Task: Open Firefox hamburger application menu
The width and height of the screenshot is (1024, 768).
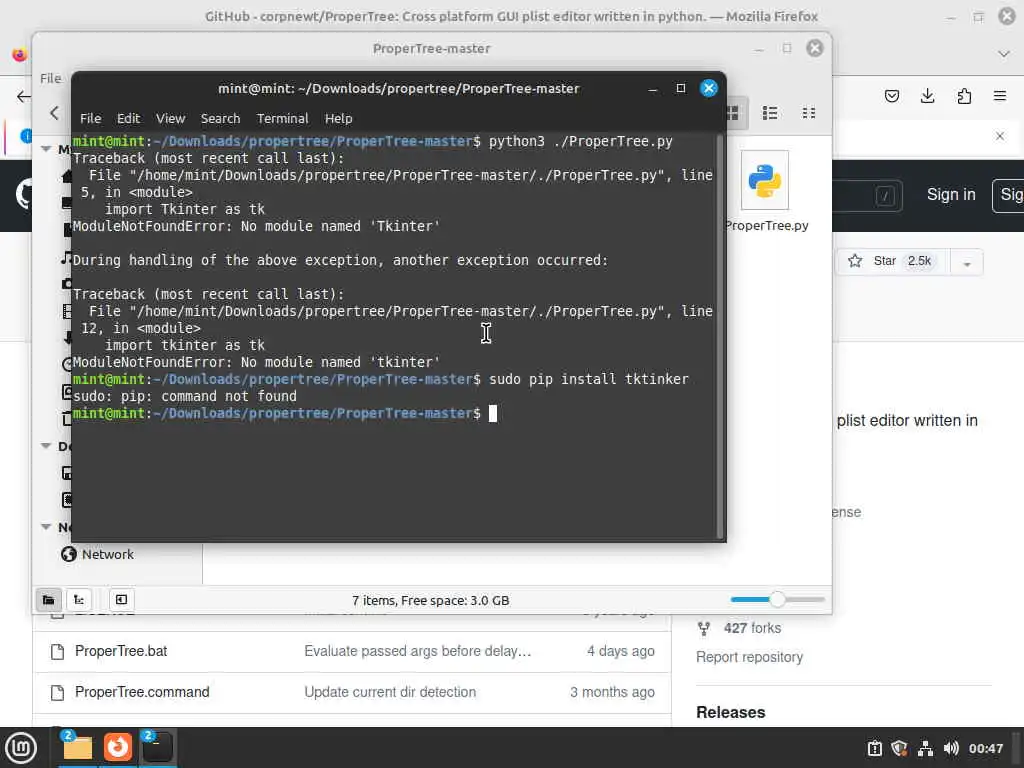Action: (1000, 97)
